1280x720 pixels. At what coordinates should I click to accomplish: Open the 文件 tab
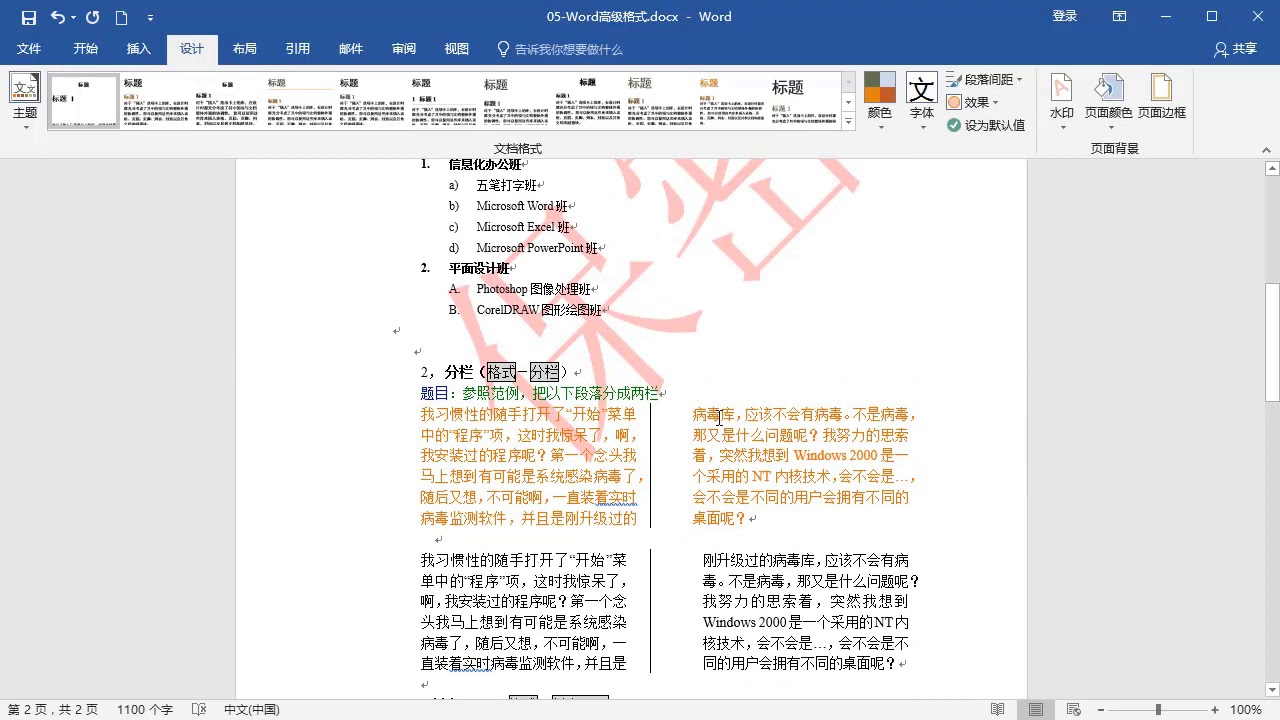coord(29,49)
